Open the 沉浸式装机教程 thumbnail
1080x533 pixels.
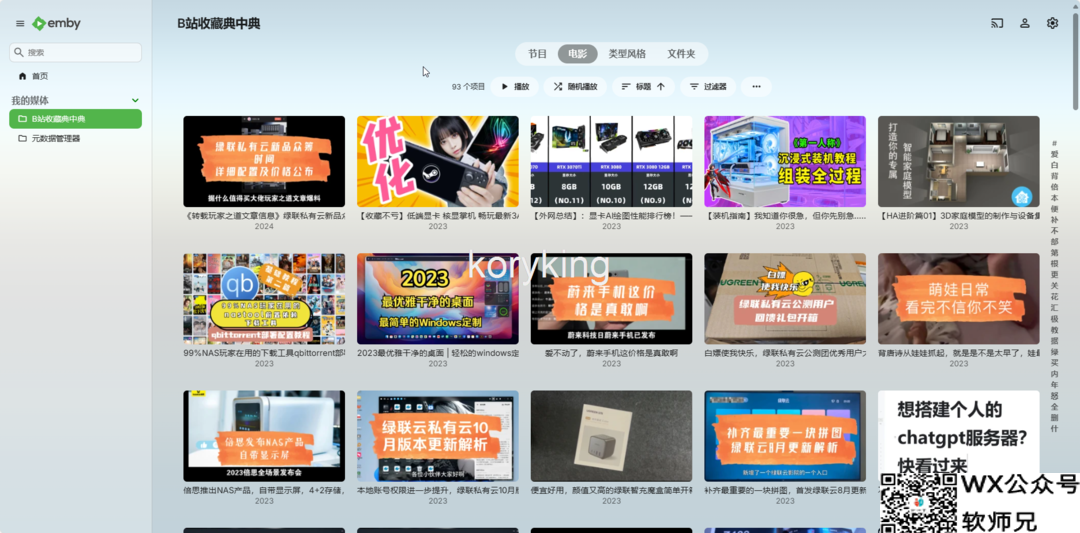(x=785, y=161)
